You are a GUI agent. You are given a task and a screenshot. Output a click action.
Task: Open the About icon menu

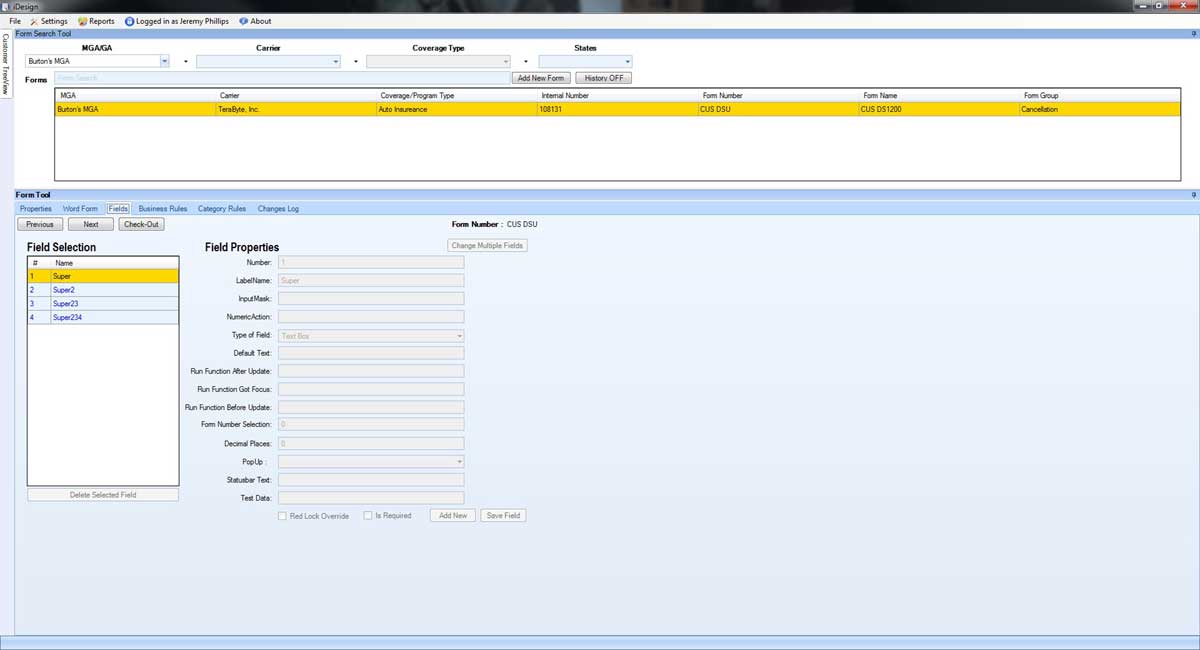tap(243, 21)
